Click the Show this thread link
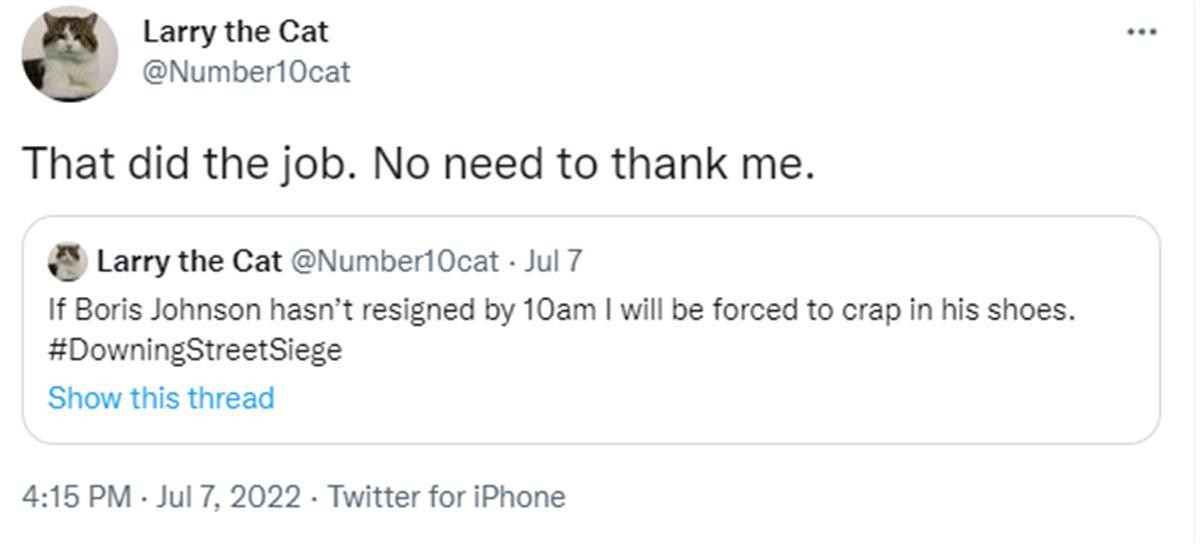 pos(161,398)
